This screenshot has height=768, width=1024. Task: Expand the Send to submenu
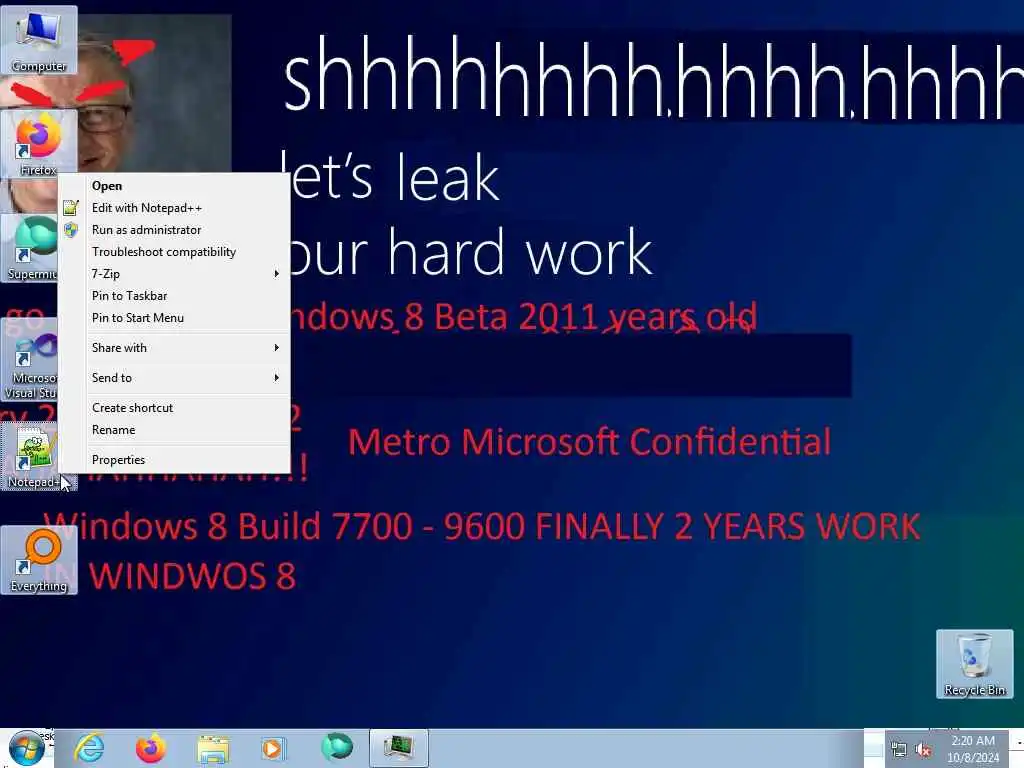coord(175,377)
